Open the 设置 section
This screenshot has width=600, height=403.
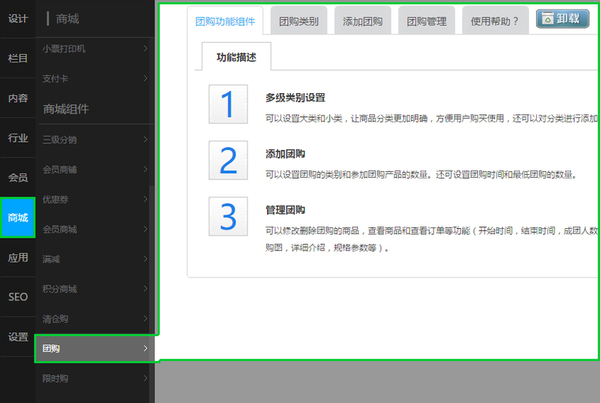pyautogui.click(x=18, y=337)
